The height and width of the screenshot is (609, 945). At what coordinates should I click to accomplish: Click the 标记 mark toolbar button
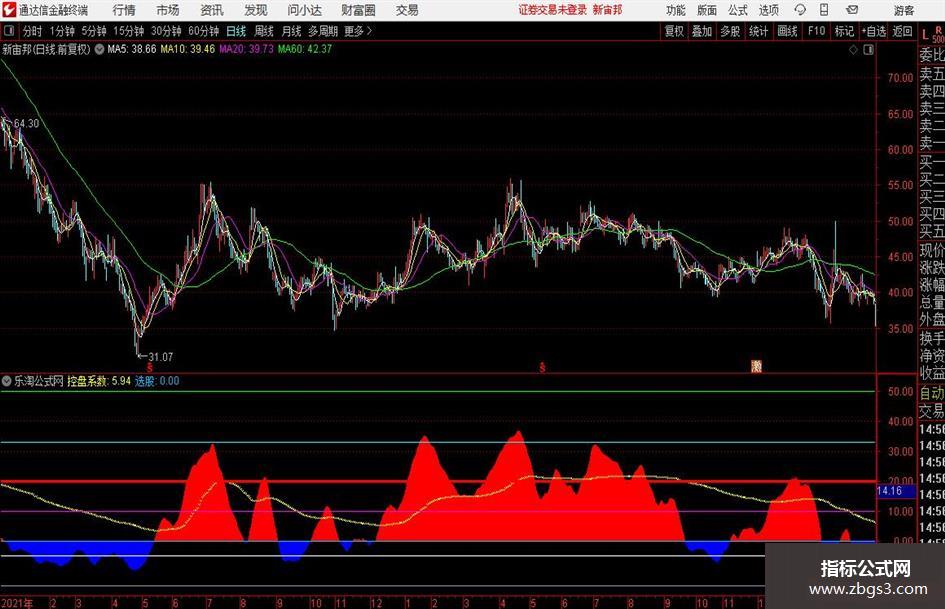click(x=844, y=31)
